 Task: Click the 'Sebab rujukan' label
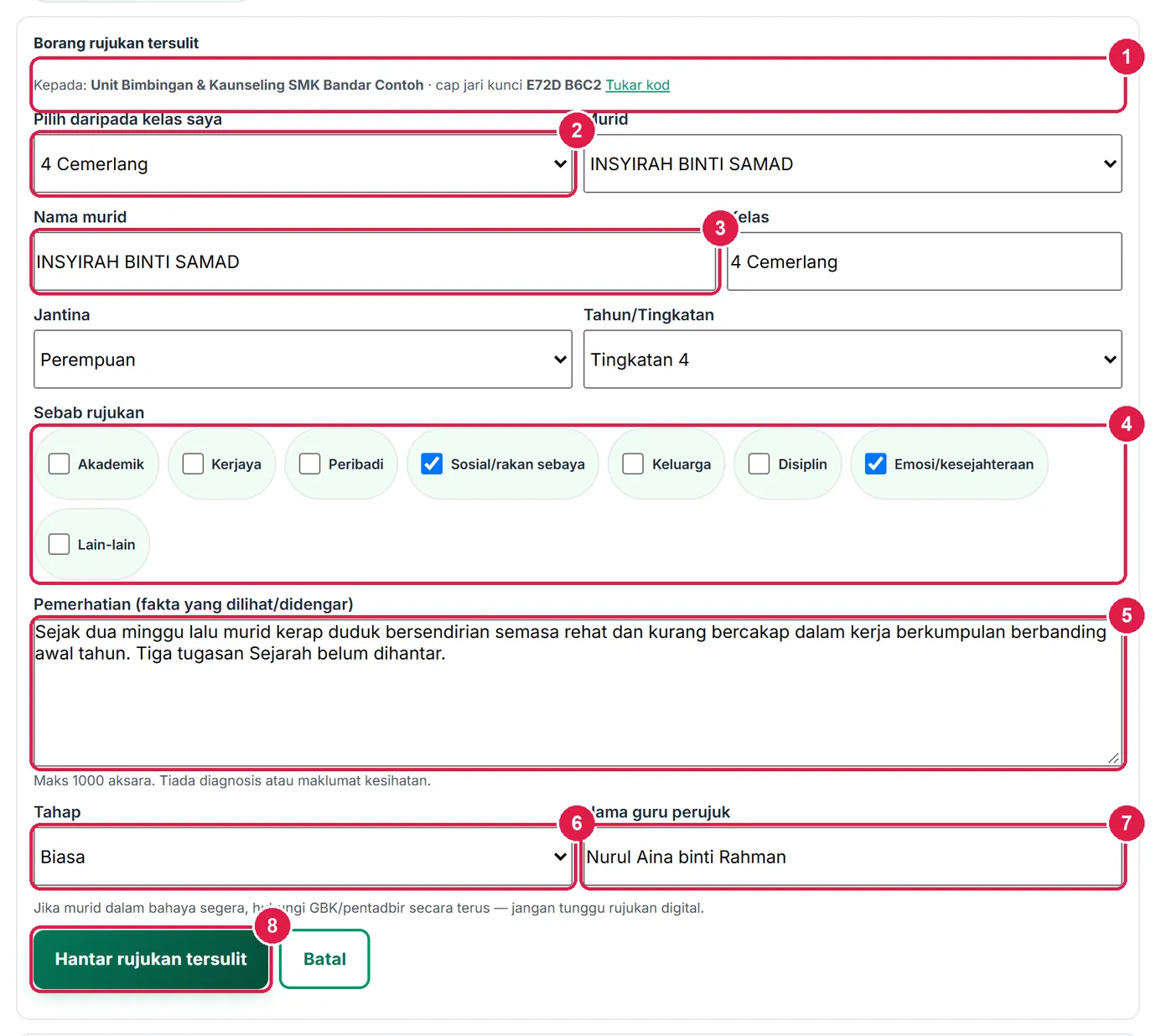[x=89, y=412]
